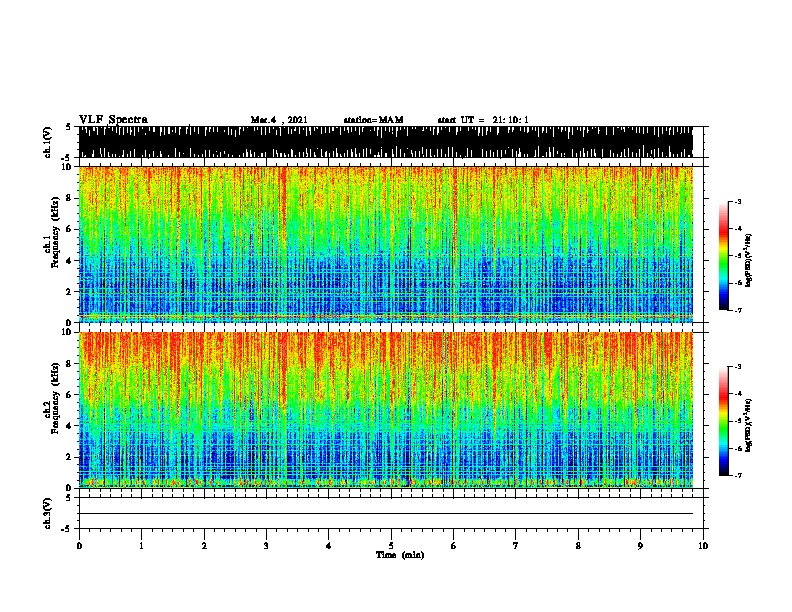Image resolution: width=792 pixels, height=612 pixels.
Task: Click the ch.2 "Frequency (kHz)" axis label
Action: pos(55,398)
